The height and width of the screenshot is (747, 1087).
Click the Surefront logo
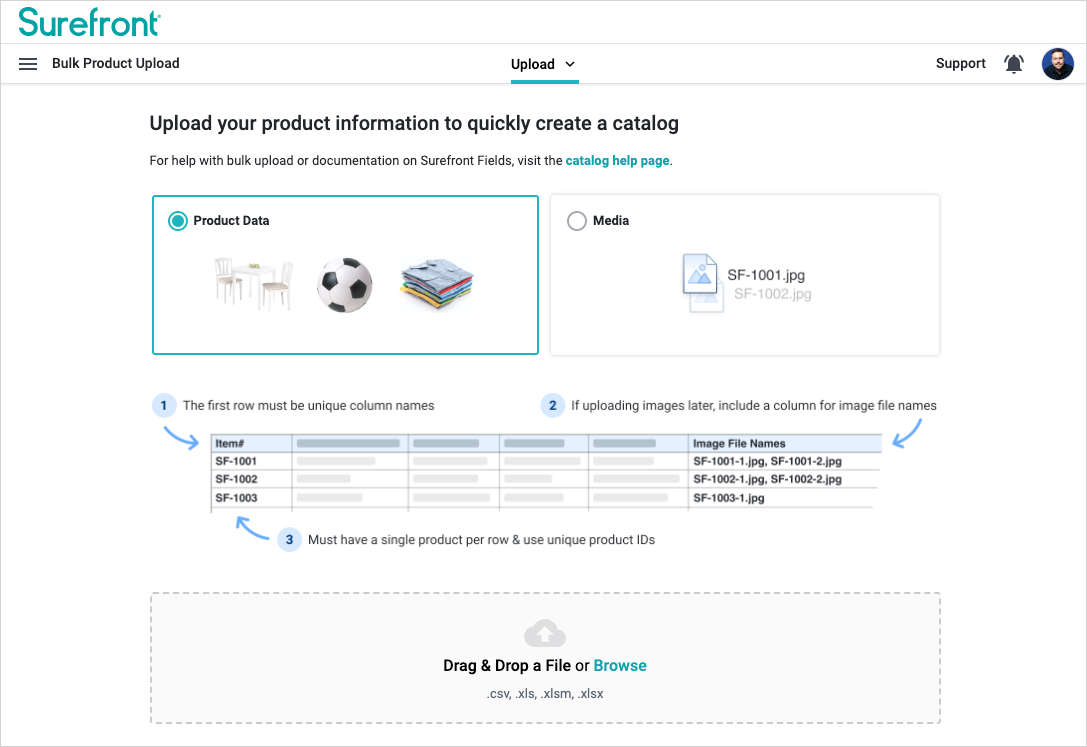(89, 22)
